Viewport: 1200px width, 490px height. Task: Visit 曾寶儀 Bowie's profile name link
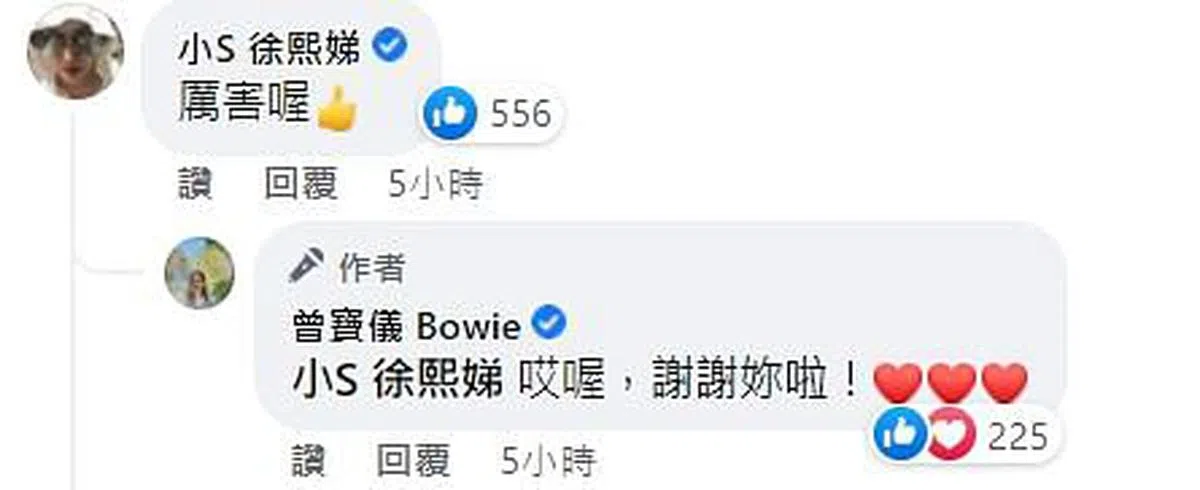pos(407,325)
